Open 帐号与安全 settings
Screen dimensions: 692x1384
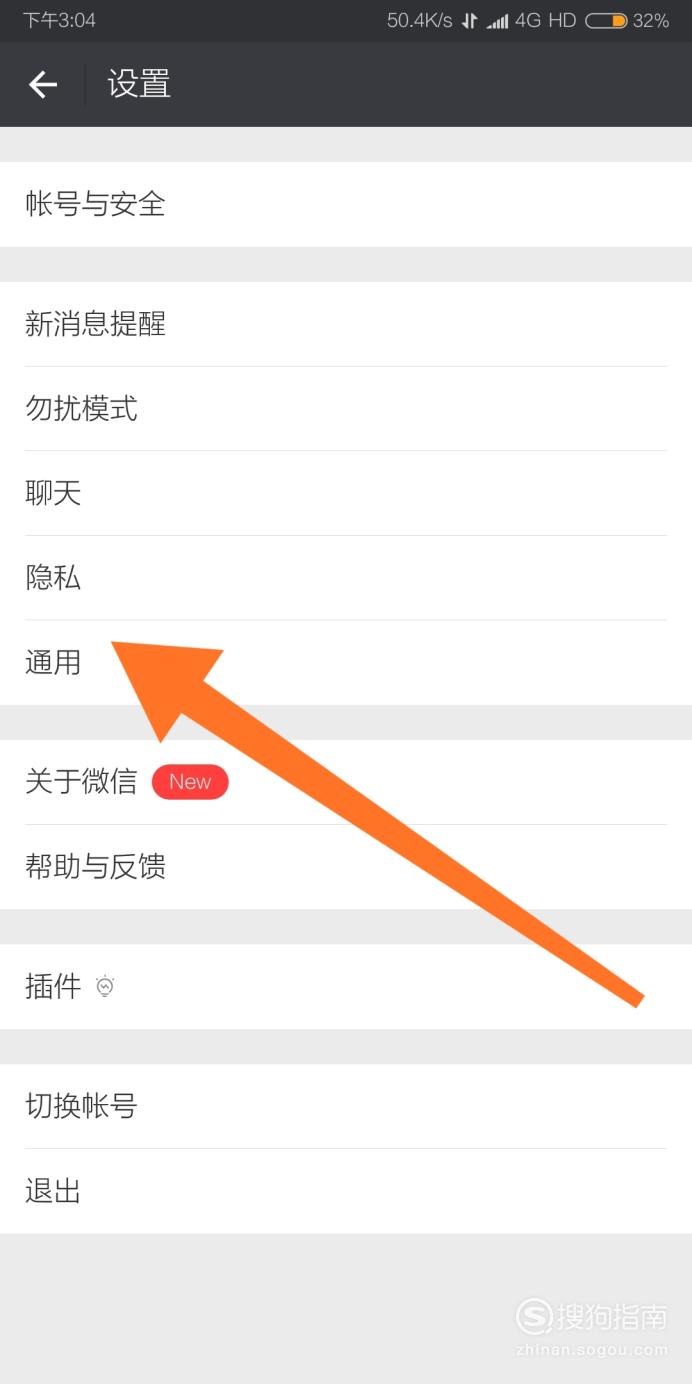(346, 205)
